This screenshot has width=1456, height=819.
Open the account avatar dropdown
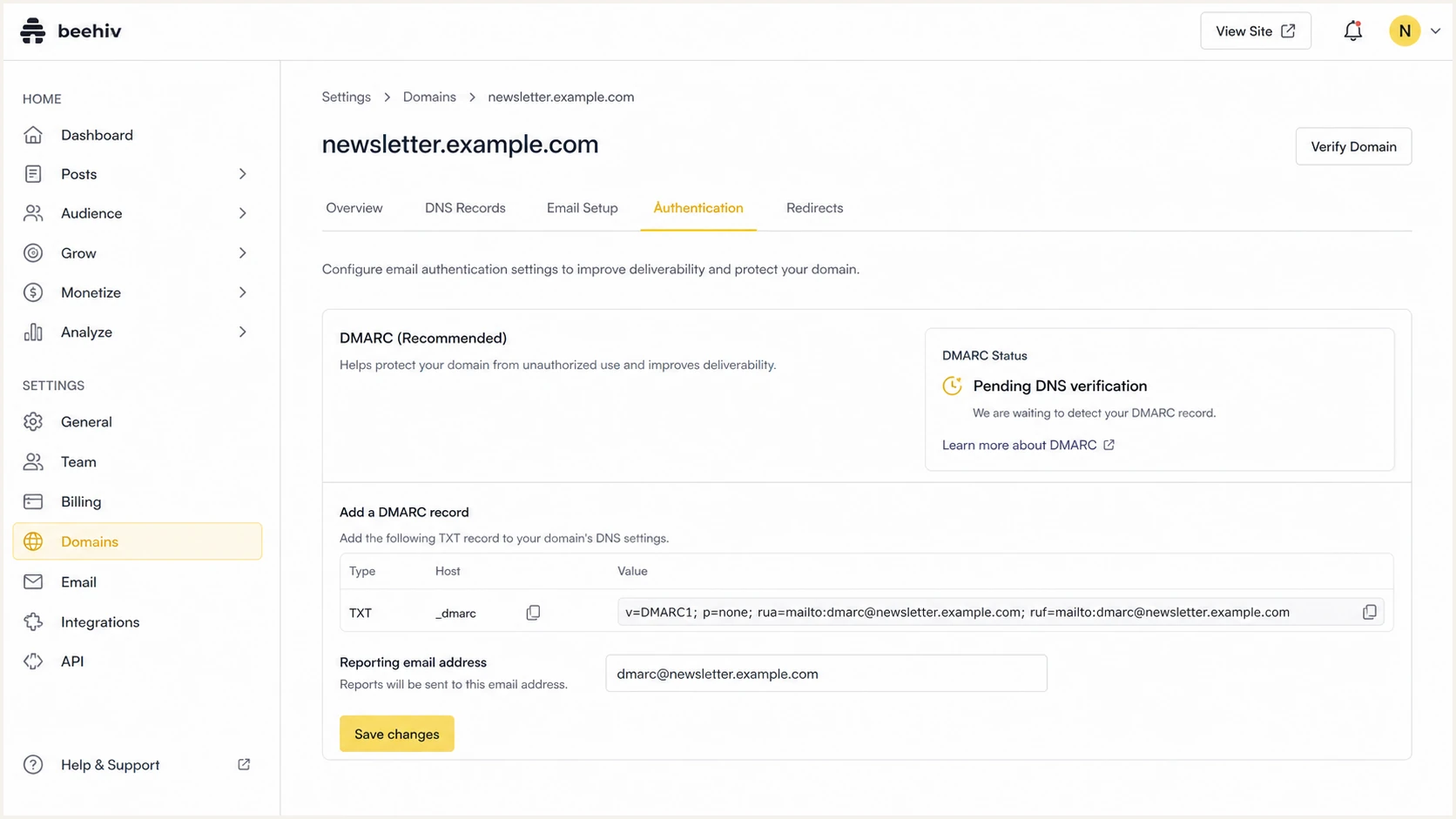click(x=1415, y=31)
